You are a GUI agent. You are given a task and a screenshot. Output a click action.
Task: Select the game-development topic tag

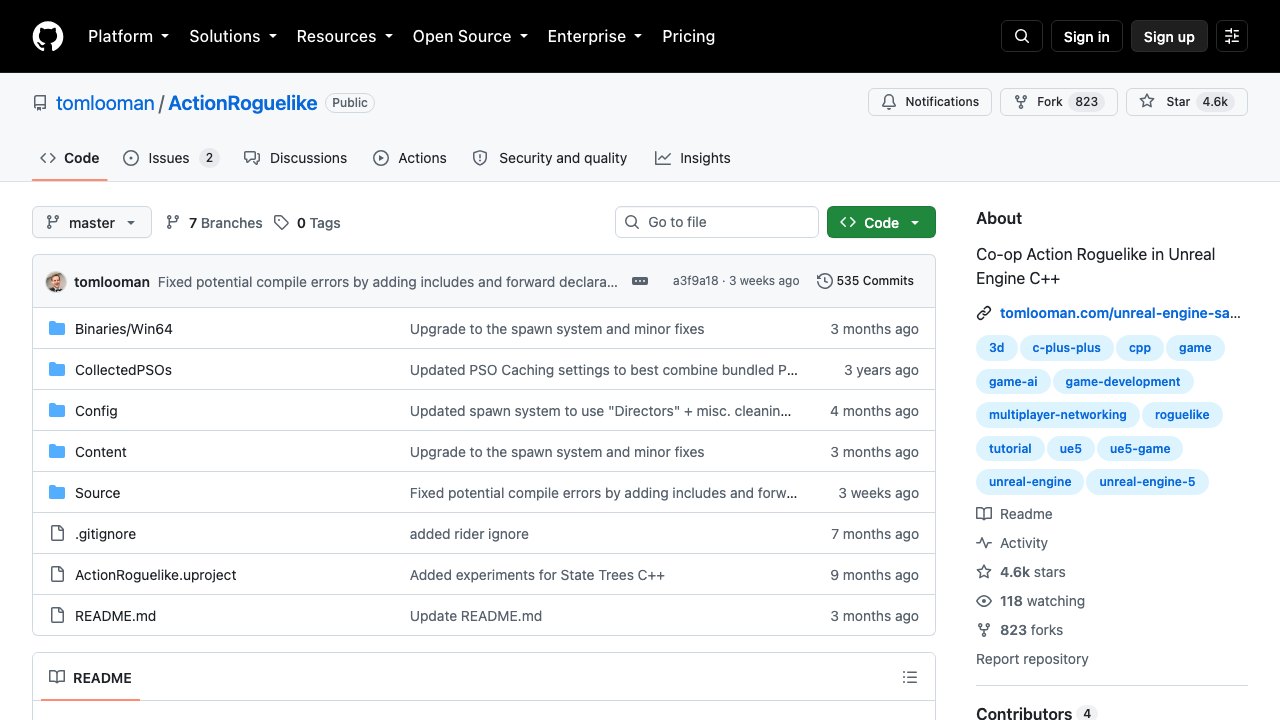coord(1123,382)
